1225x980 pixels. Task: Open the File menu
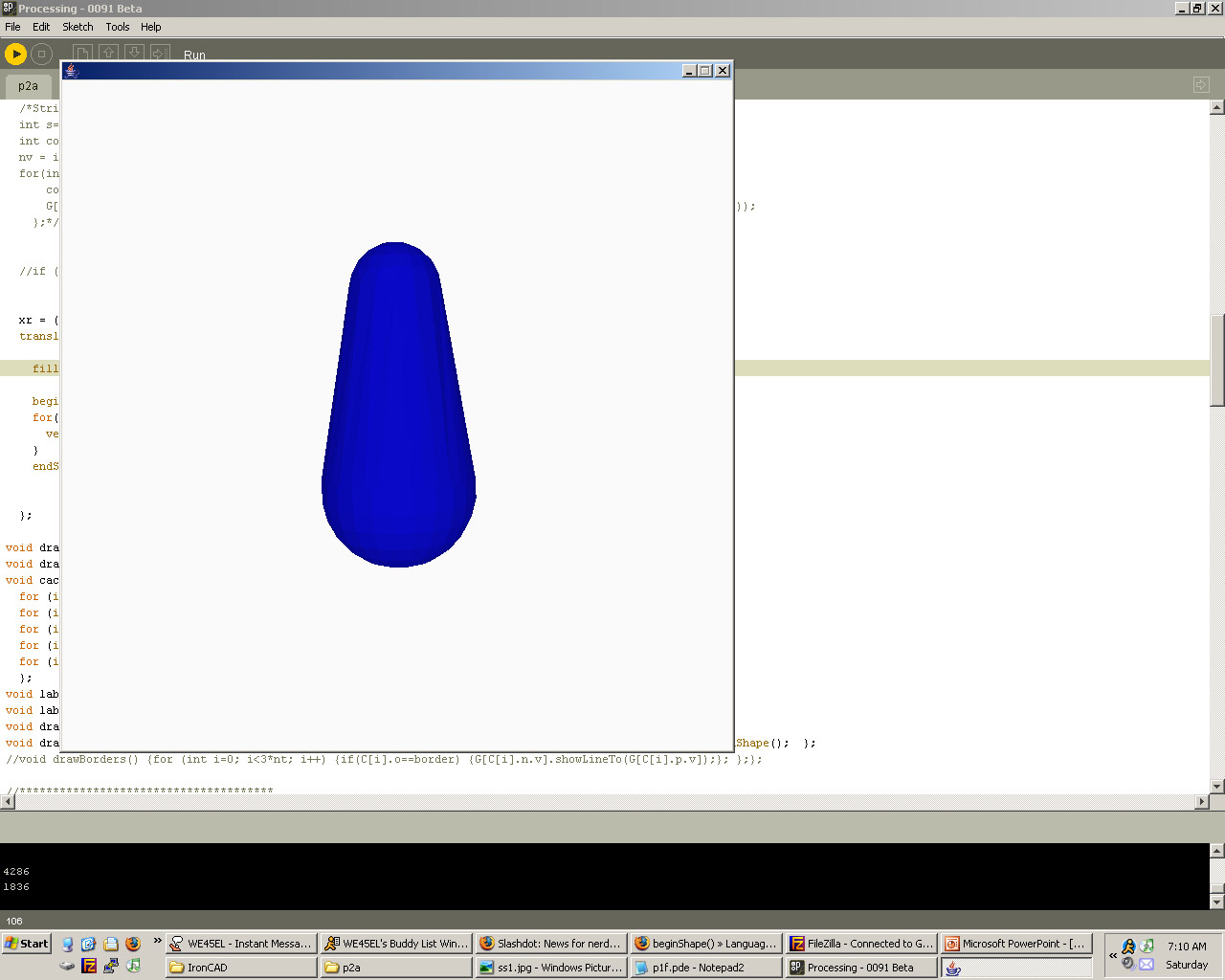coord(12,27)
